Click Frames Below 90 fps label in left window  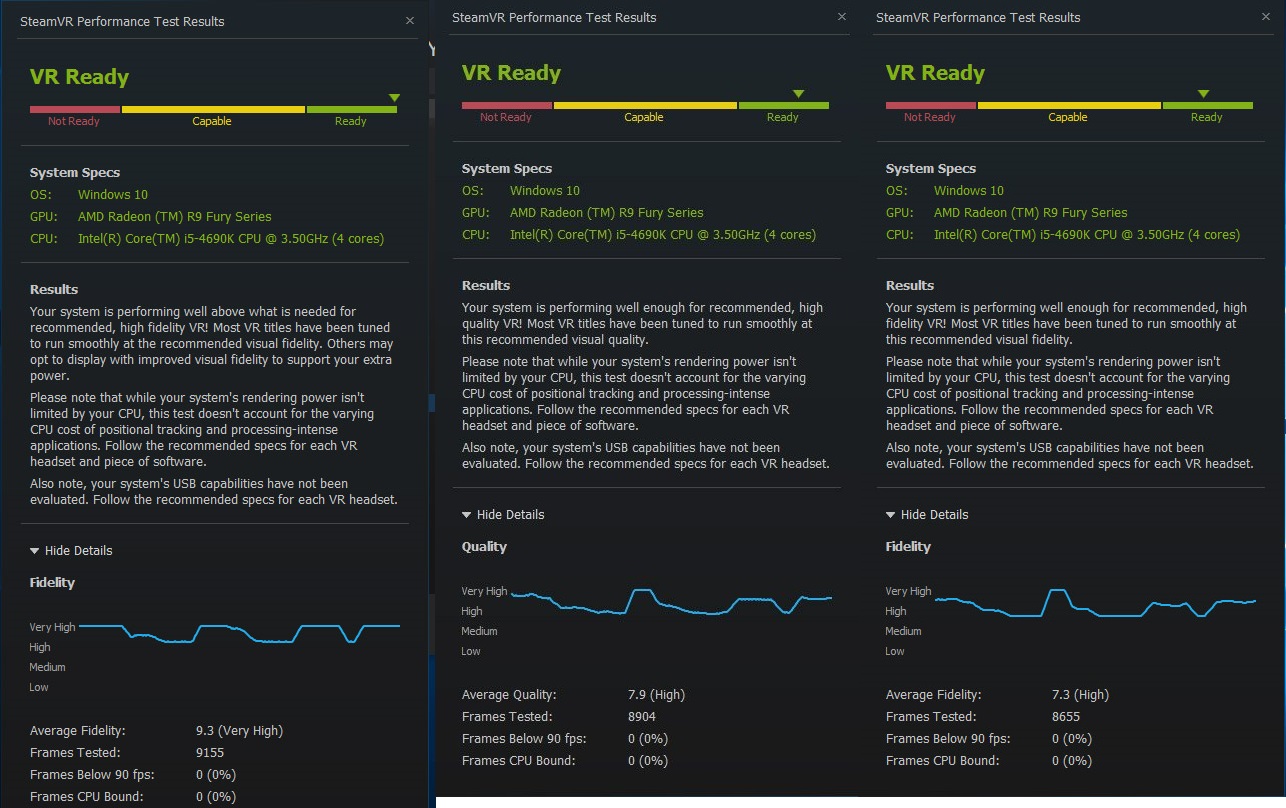pos(92,775)
